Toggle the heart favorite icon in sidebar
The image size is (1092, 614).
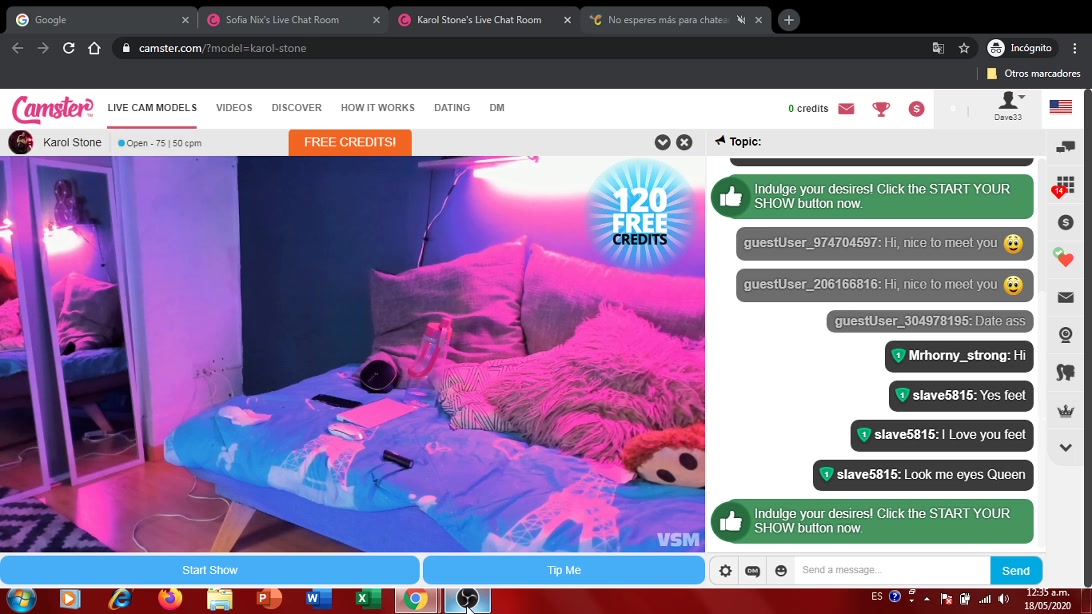coord(1064,259)
